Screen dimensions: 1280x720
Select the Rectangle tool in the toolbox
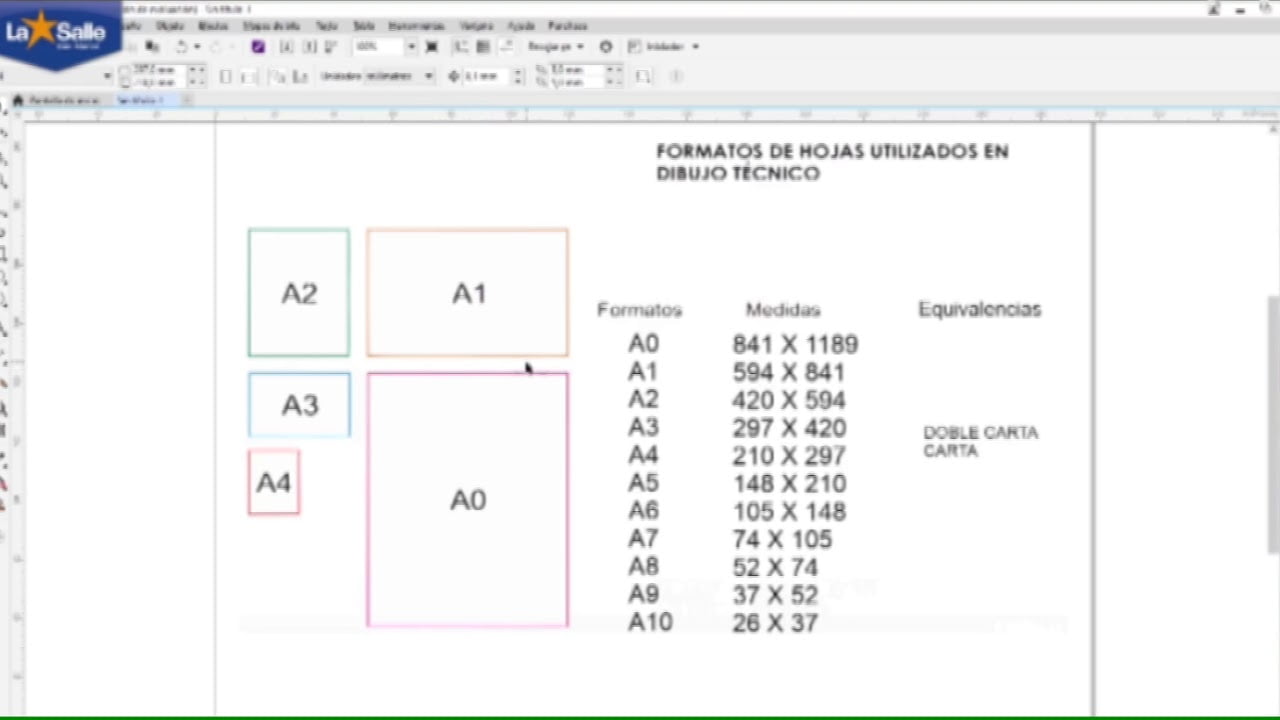pos(4,254)
